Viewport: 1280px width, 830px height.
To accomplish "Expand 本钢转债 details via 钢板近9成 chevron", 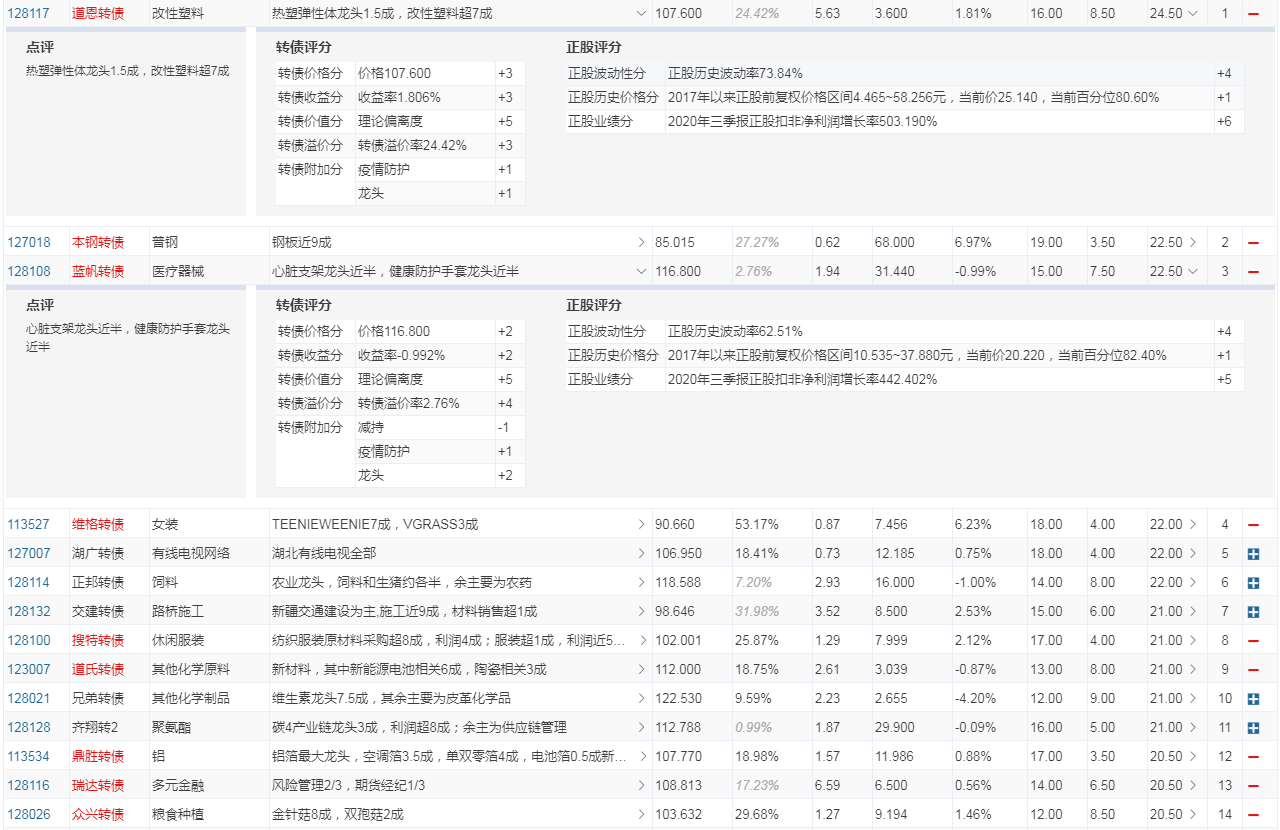I will pyautogui.click(x=642, y=243).
